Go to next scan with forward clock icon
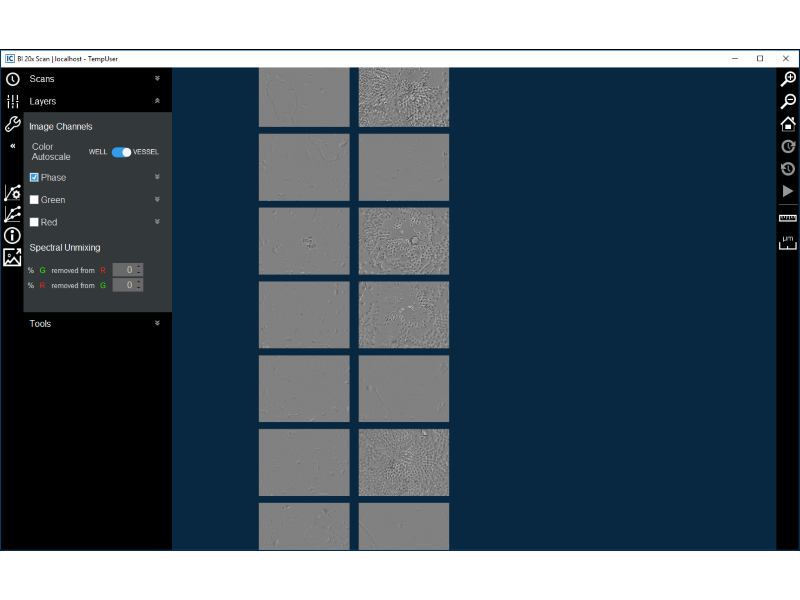The width and height of the screenshot is (800, 600). pos(788,146)
